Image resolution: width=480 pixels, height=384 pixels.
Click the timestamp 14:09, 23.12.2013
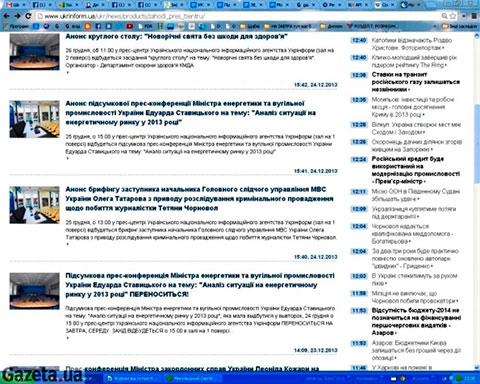coord(315,350)
